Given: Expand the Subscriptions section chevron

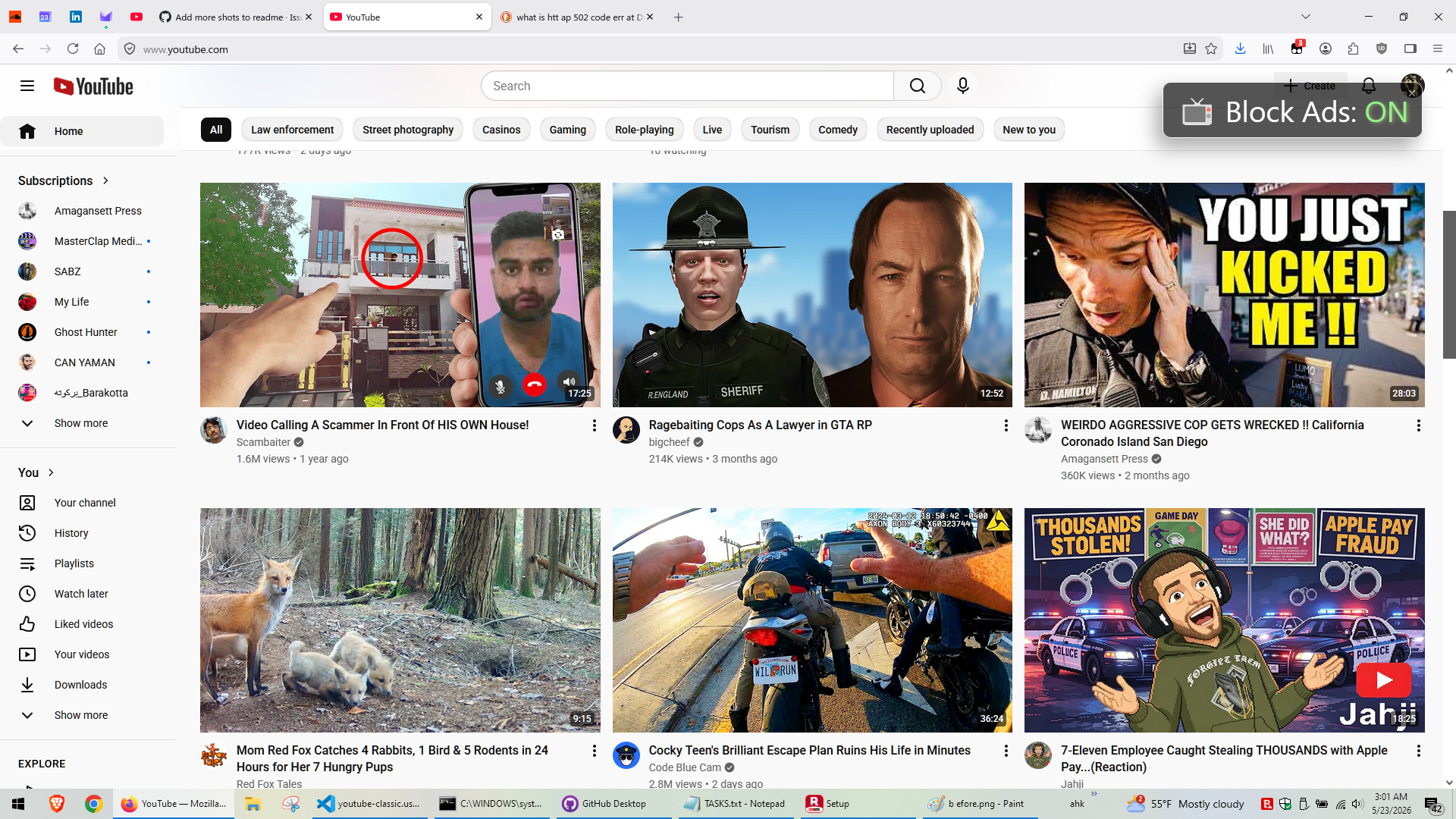Looking at the screenshot, I should tap(105, 180).
